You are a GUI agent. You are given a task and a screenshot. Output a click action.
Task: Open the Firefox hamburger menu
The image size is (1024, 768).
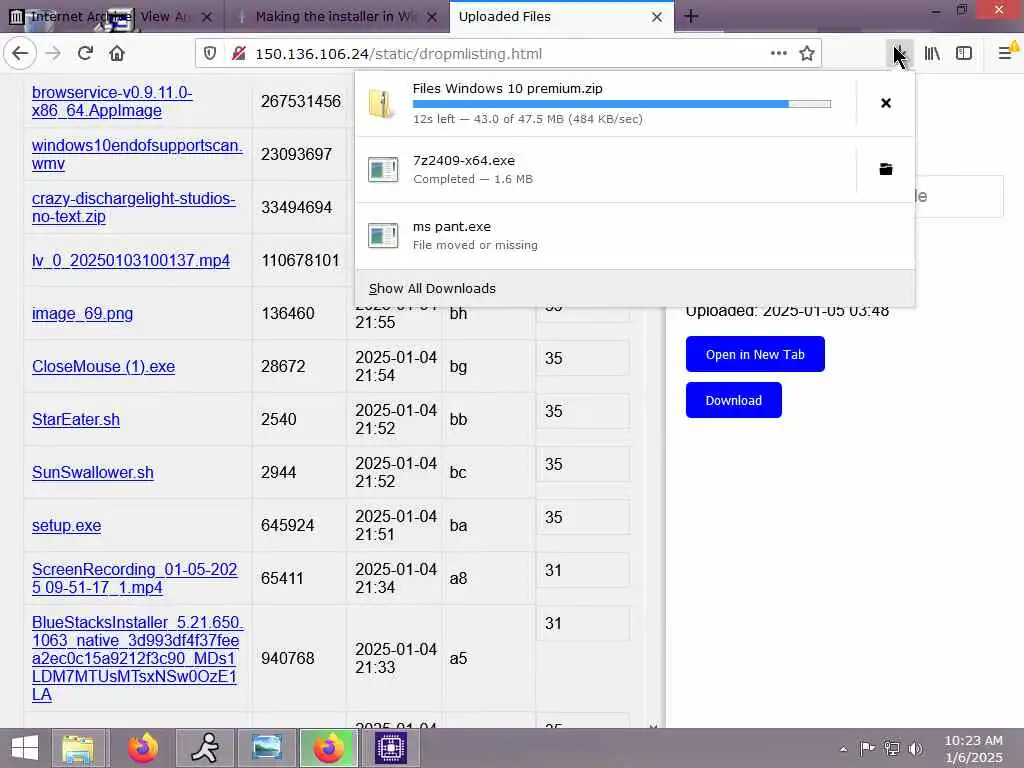pos(1006,54)
